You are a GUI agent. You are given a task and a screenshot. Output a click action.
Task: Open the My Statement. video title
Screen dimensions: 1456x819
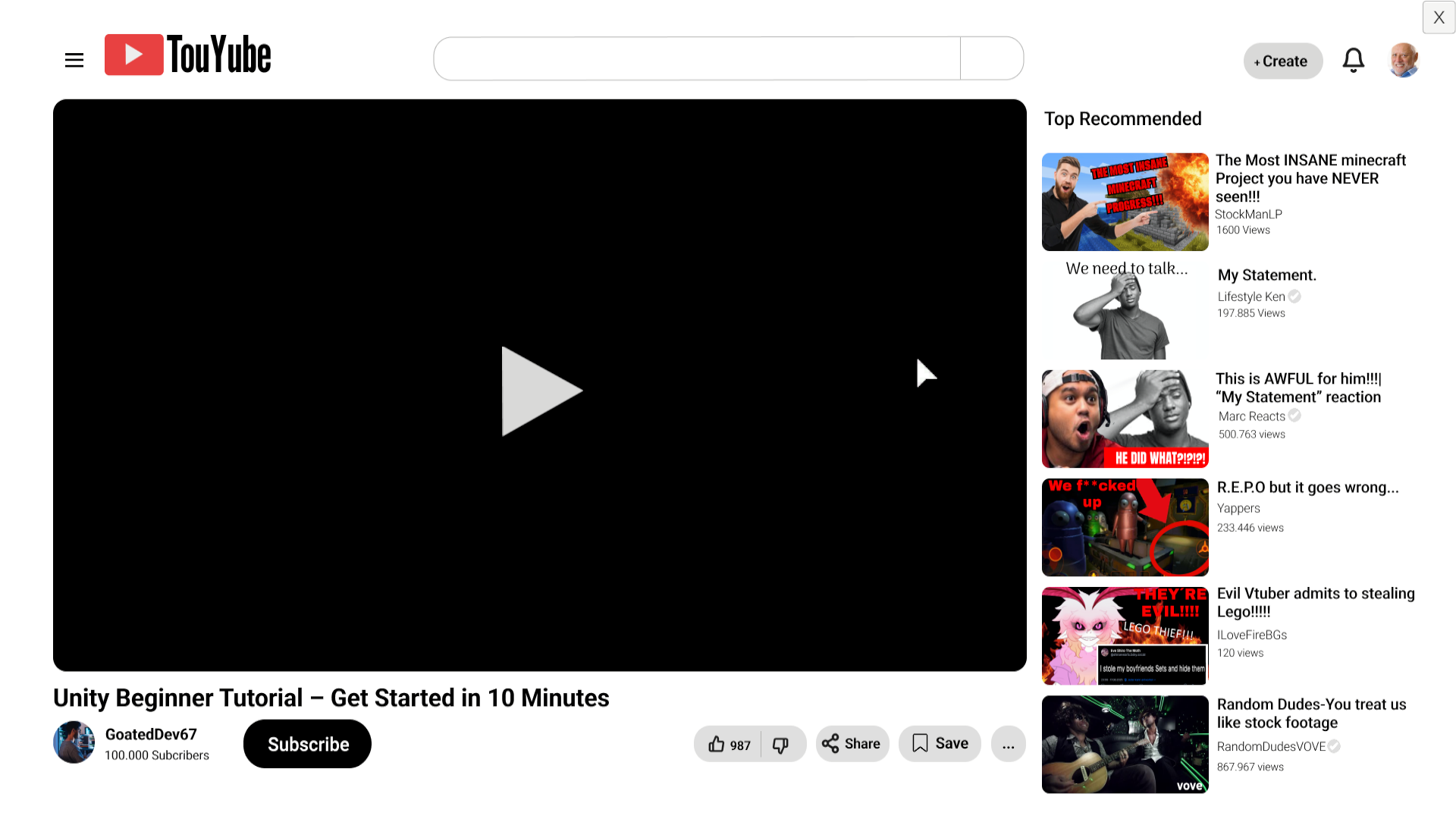(x=1266, y=275)
